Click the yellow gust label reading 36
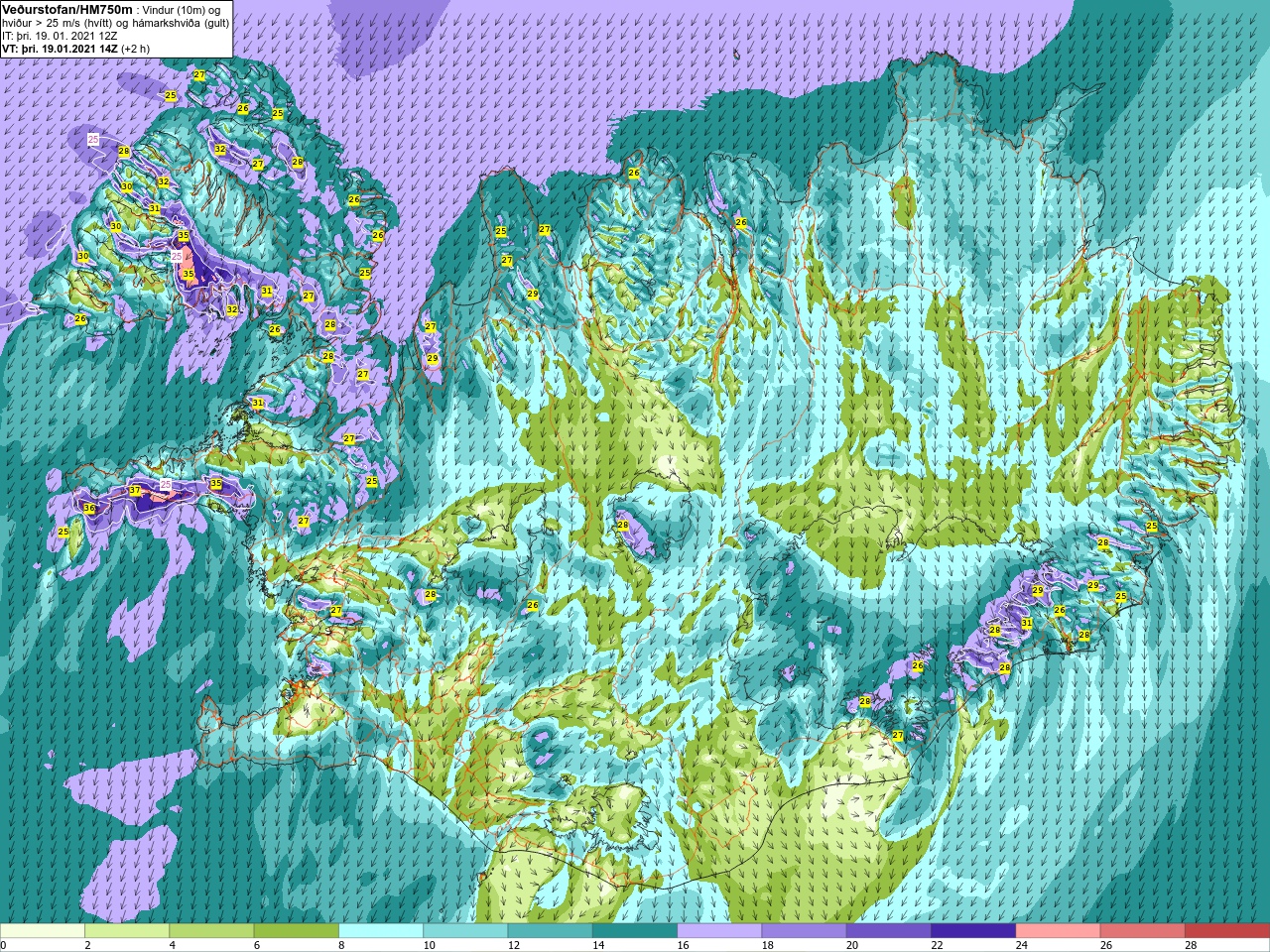The width and height of the screenshot is (1270, 952). 89,509
